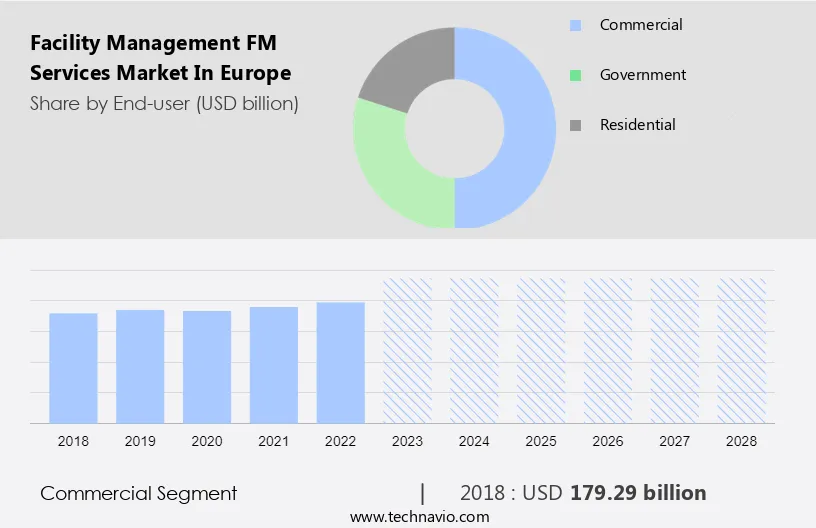Image resolution: width=816 pixels, height=528 pixels.
Task: Click the green Government legend swatch
Action: click(574, 75)
